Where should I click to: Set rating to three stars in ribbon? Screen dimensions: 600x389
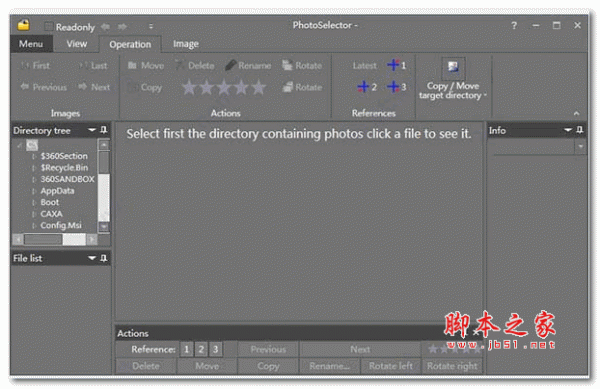[x=224, y=87]
